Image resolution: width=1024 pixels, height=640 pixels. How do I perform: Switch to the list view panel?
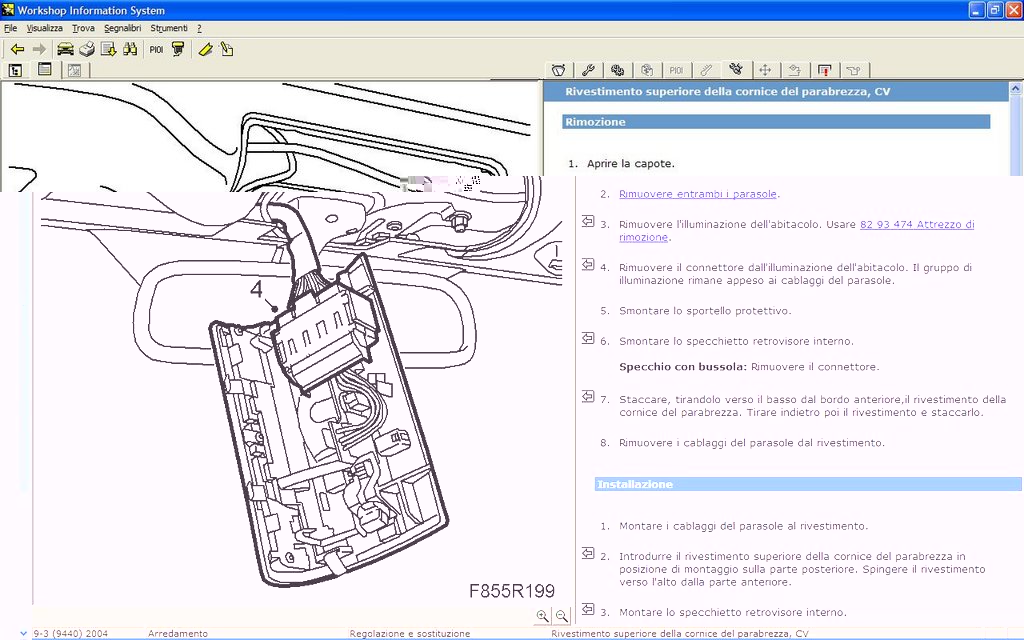click(x=45, y=70)
